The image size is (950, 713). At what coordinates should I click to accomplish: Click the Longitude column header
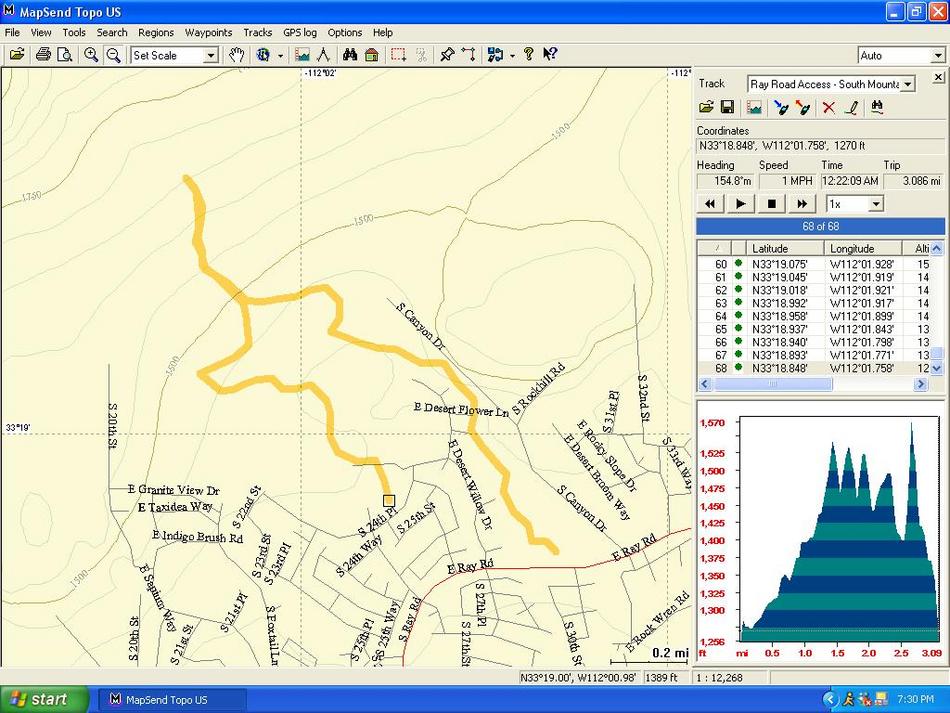tap(863, 248)
